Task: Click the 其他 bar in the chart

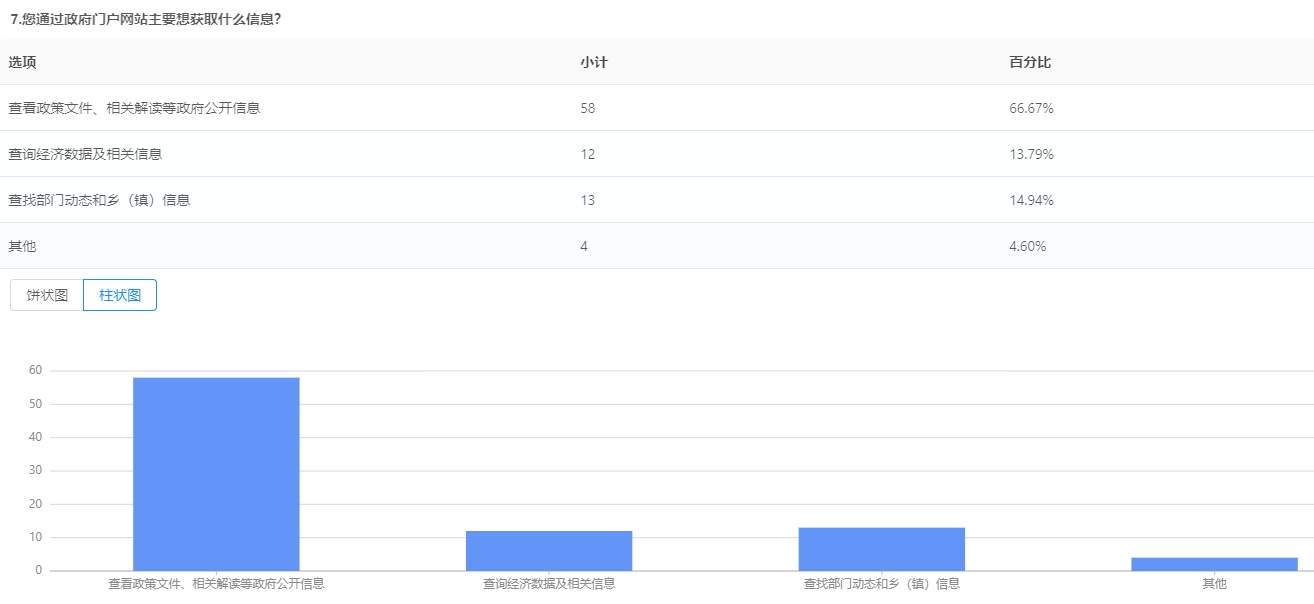Action: 1214,564
